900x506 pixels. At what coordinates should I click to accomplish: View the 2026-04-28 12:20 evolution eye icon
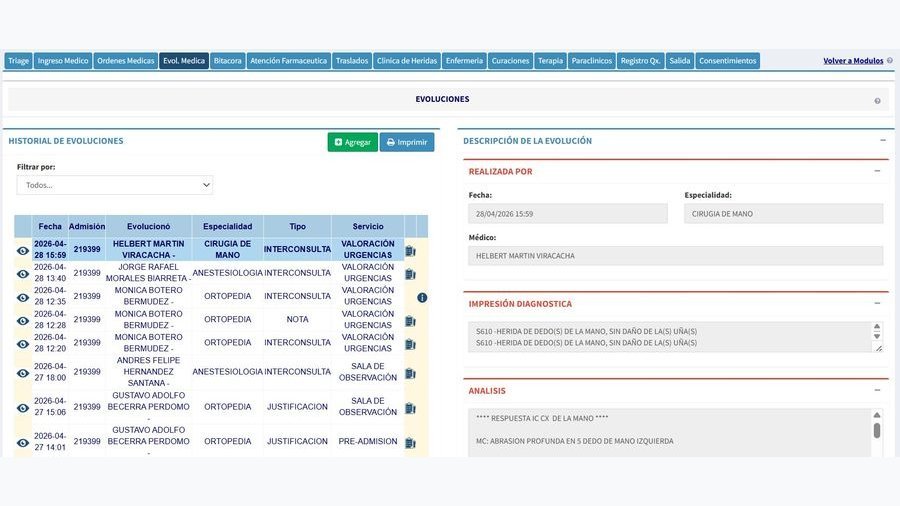[x=22, y=344]
